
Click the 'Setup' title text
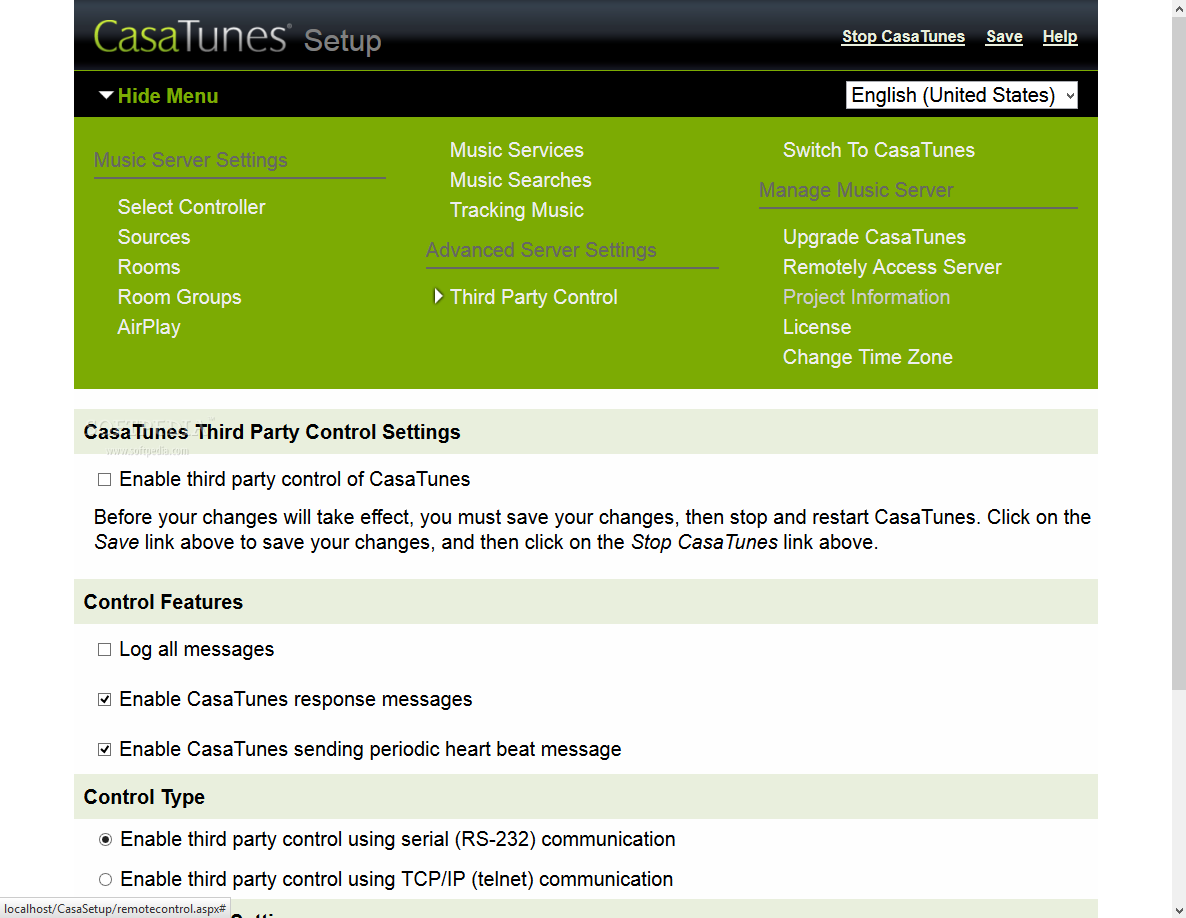[342, 41]
